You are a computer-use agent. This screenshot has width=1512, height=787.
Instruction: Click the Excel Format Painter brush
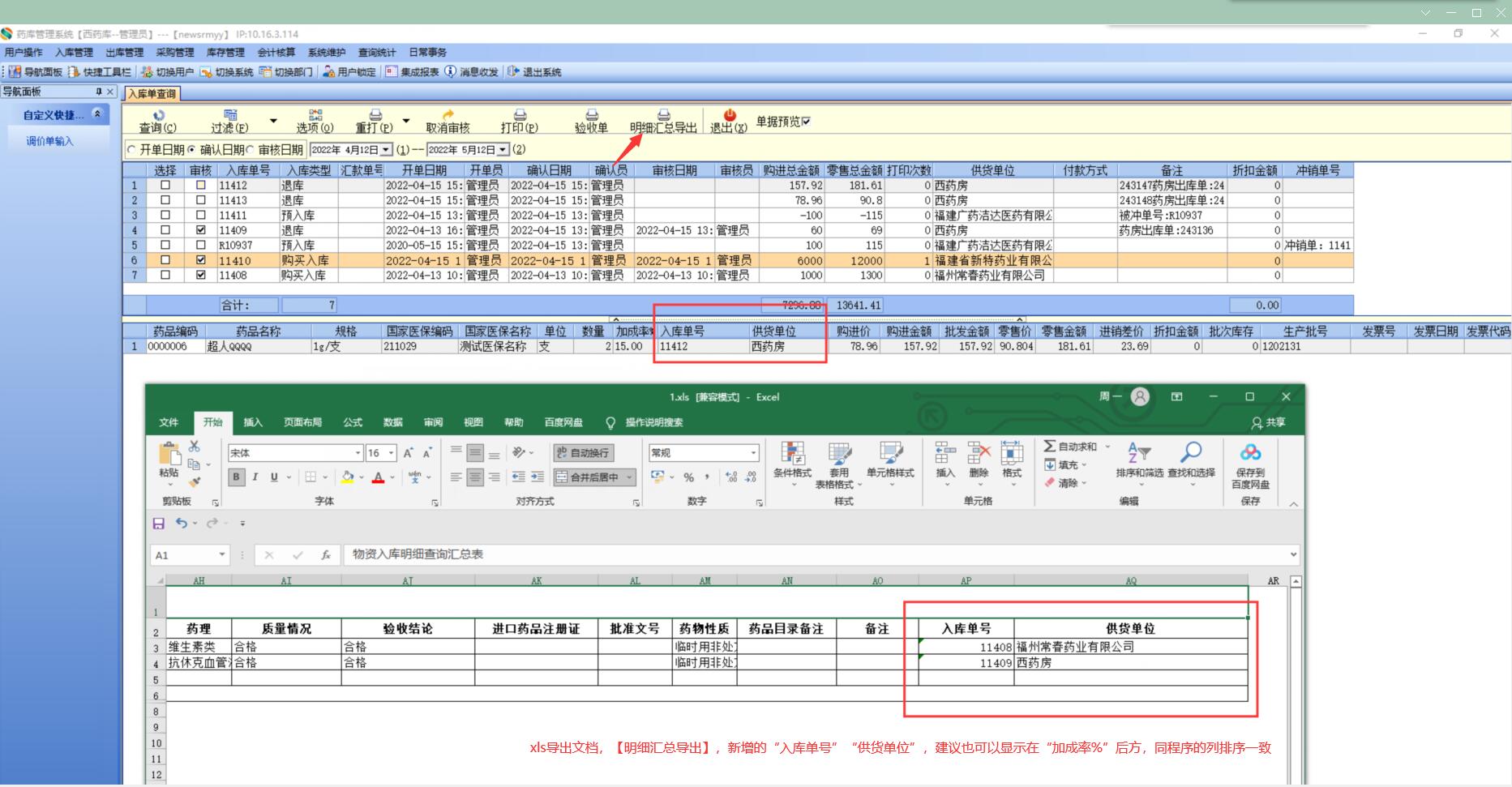(194, 481)
